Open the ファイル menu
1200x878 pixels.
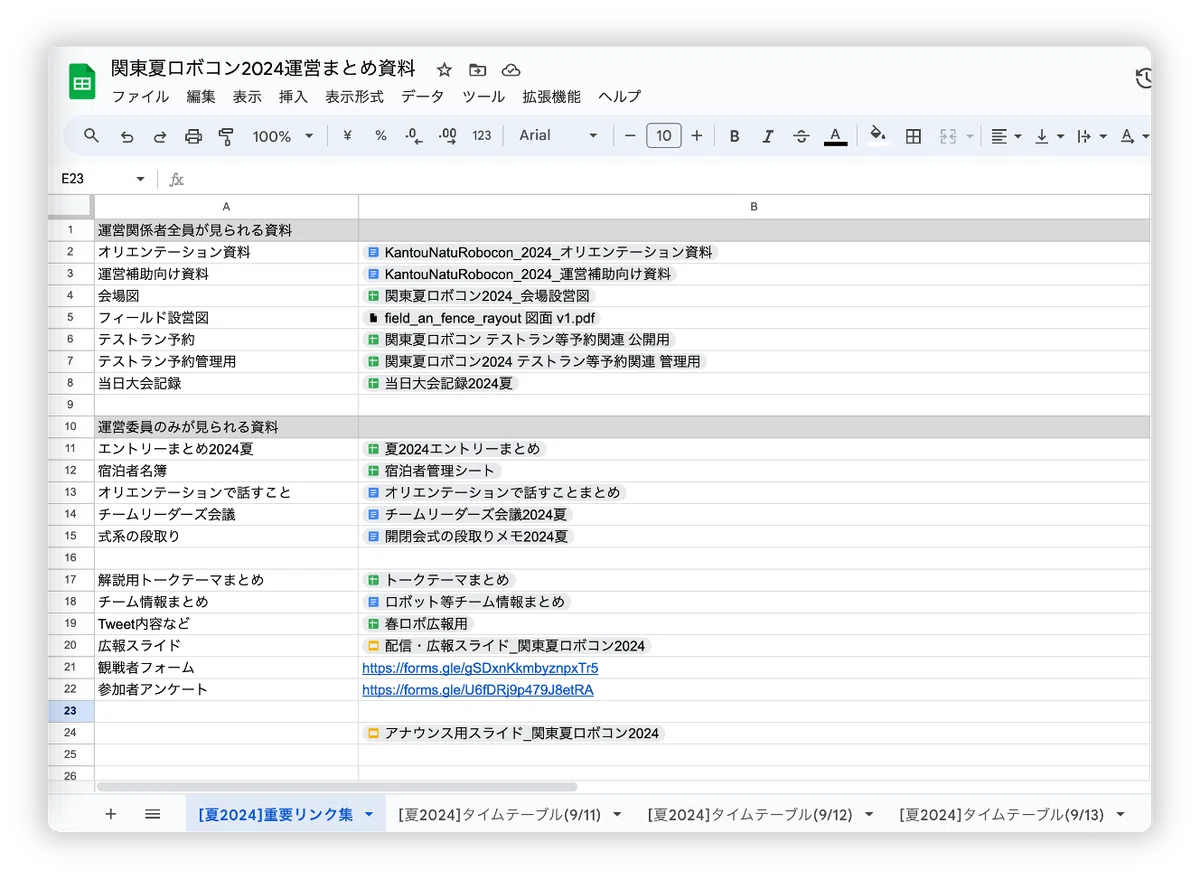point(140,97)
